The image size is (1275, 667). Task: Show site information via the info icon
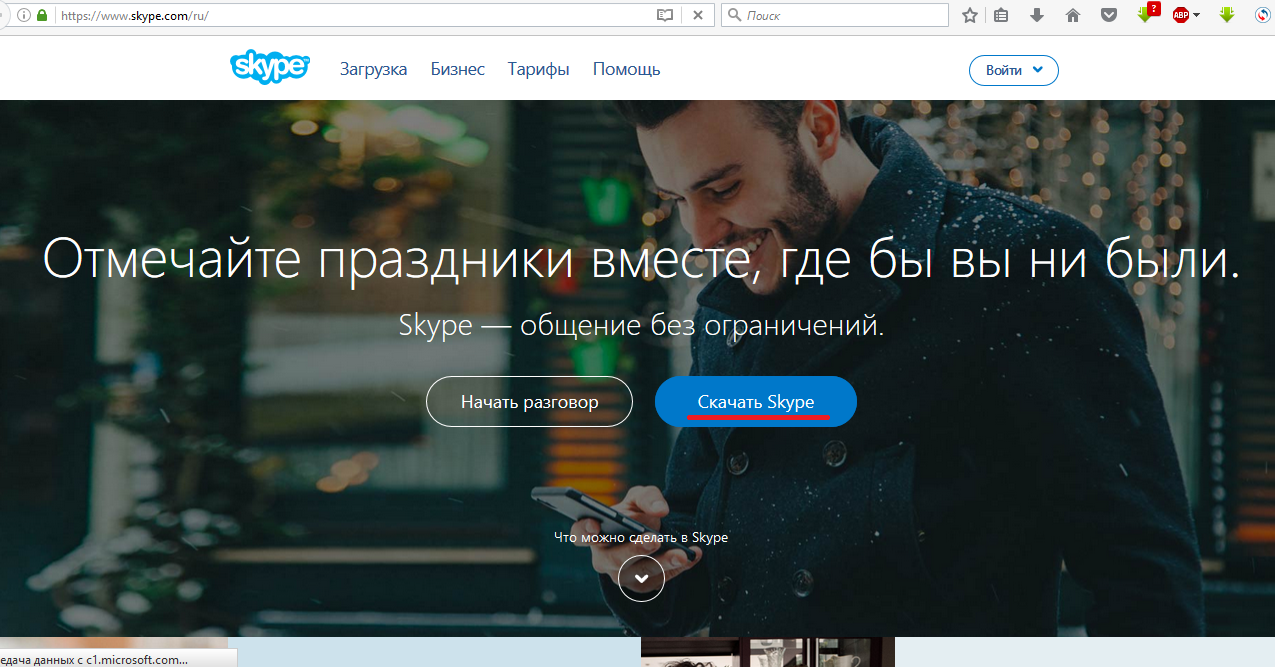[x=24, y=15]
